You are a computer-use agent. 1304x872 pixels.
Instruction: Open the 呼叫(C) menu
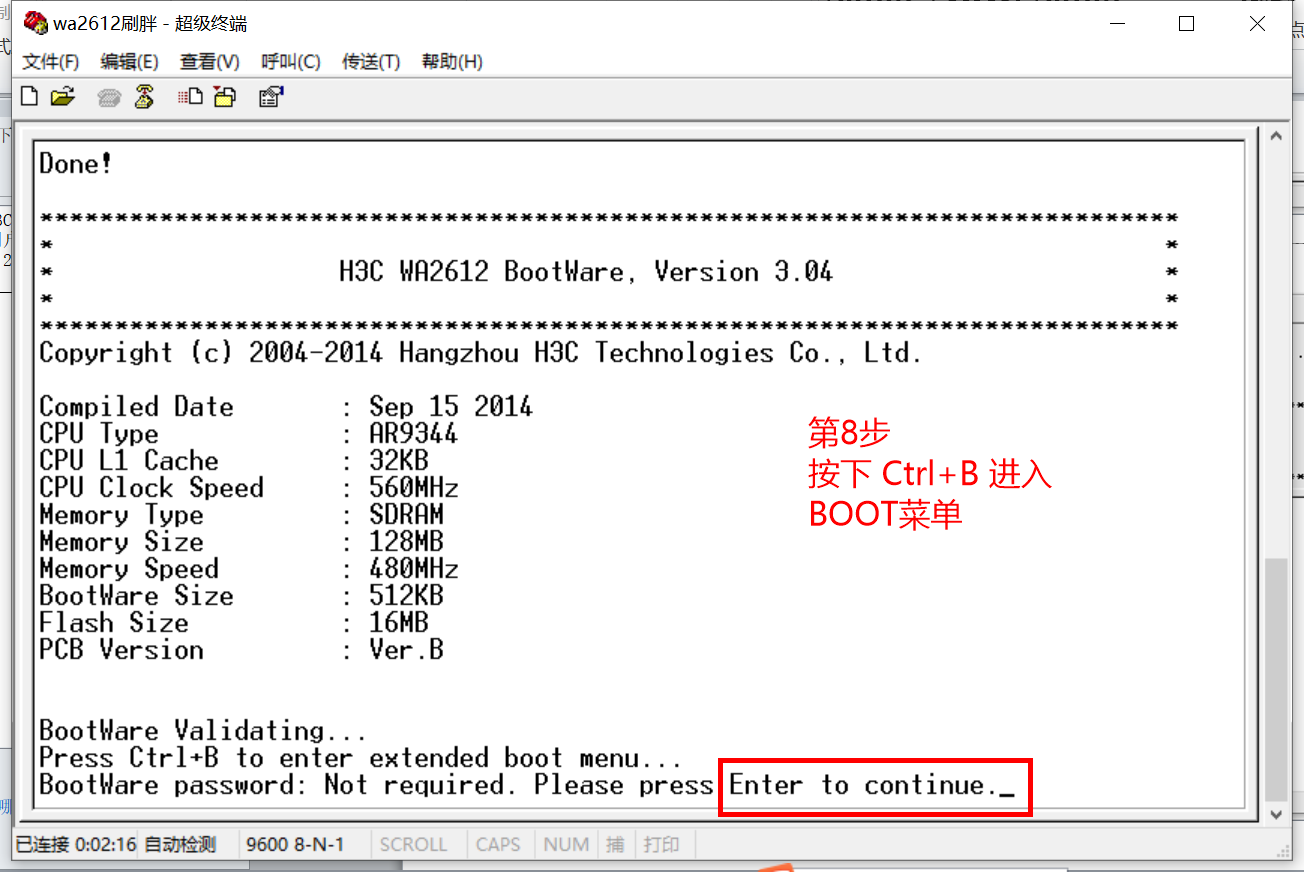point(291,62)
